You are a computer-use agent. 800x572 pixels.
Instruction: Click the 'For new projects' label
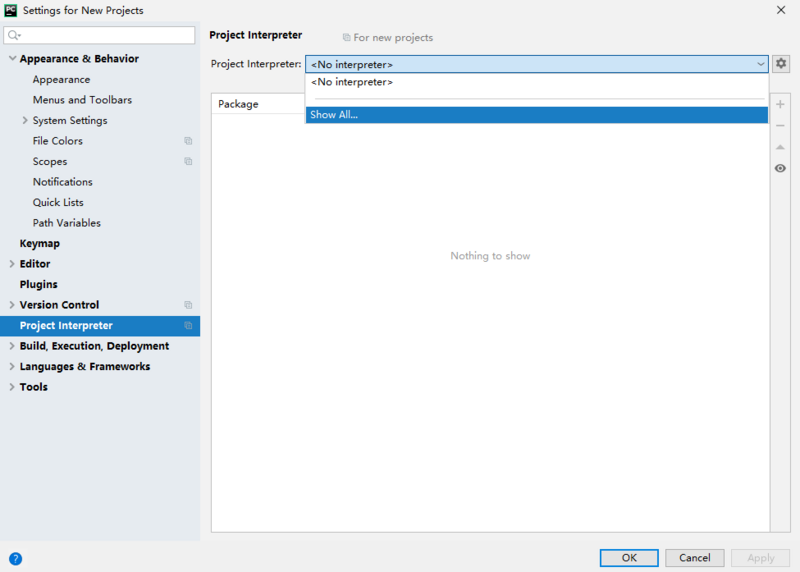pos(393,38)
